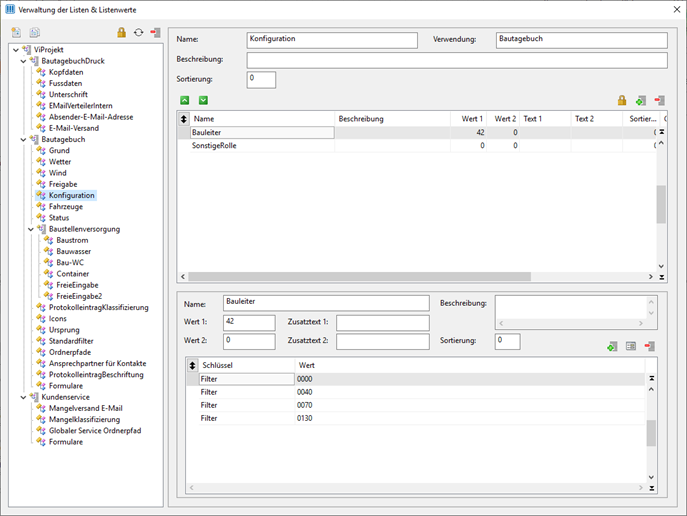Click the green move-down arrow button
The image size is (687, 516).
203,100
